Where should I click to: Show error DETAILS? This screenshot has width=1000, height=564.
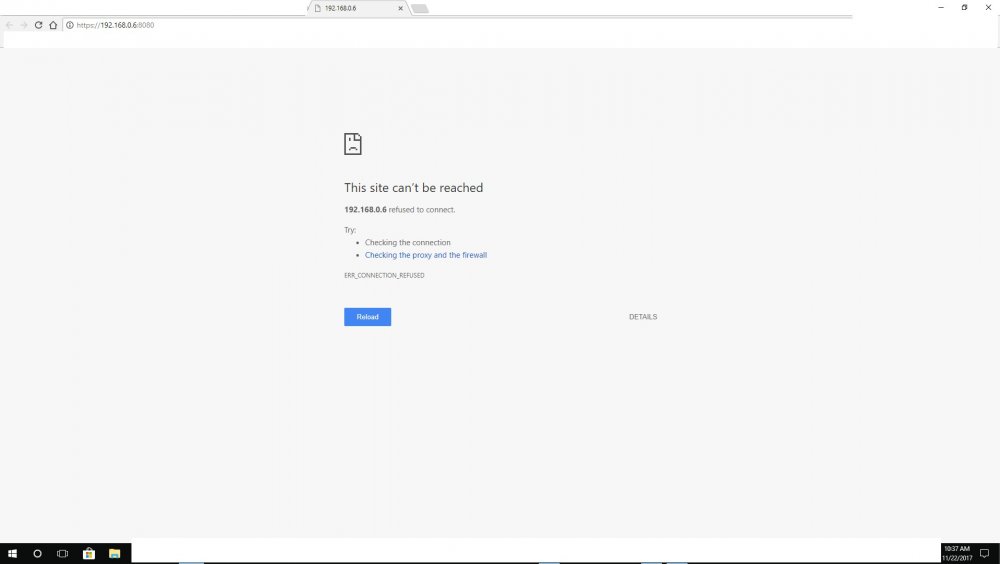click(643, 317)
